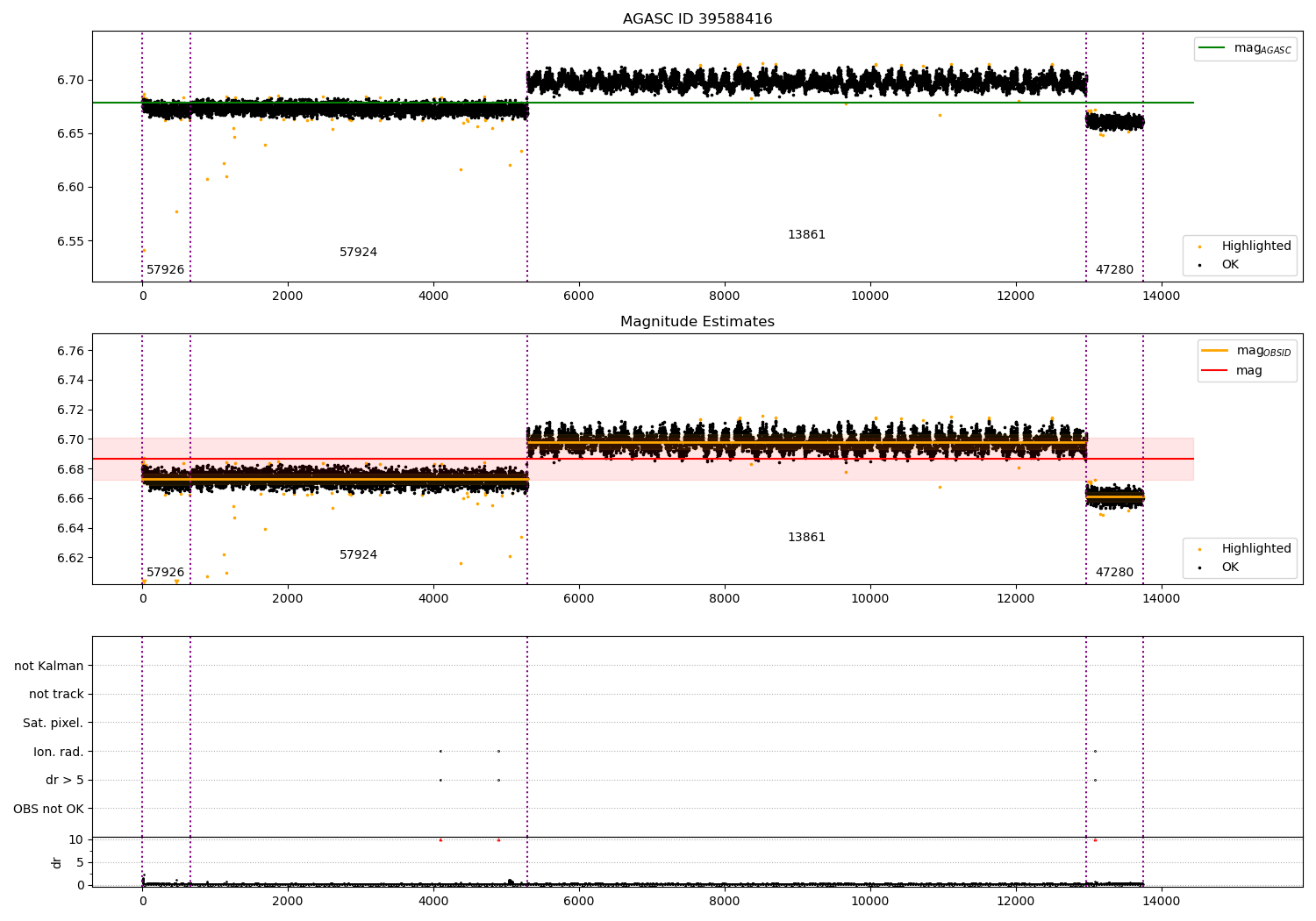Click the 'Sat. pixel.' flag row label

[x=54, y=724]
